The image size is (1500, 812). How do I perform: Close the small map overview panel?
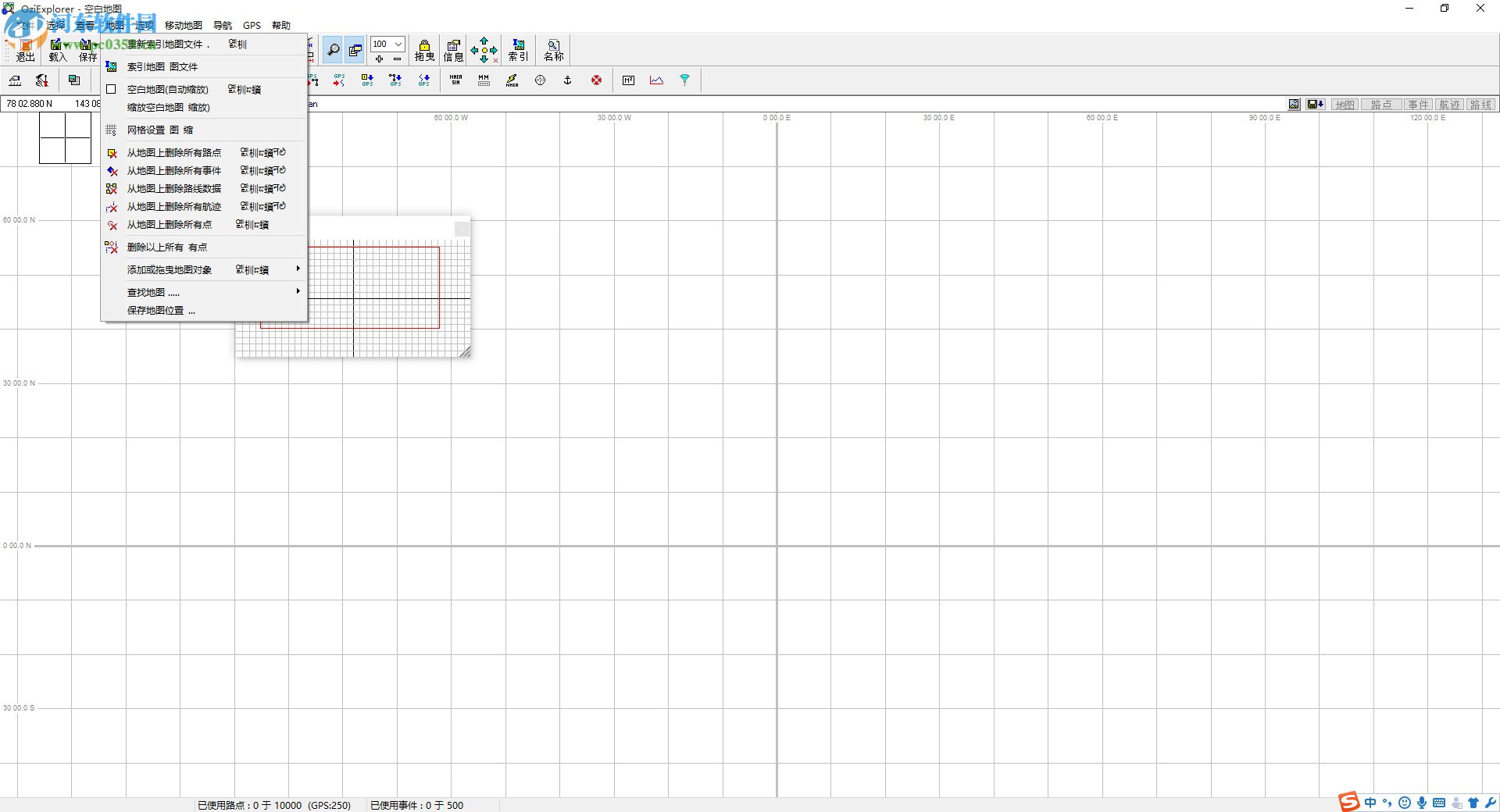(462, 228)
